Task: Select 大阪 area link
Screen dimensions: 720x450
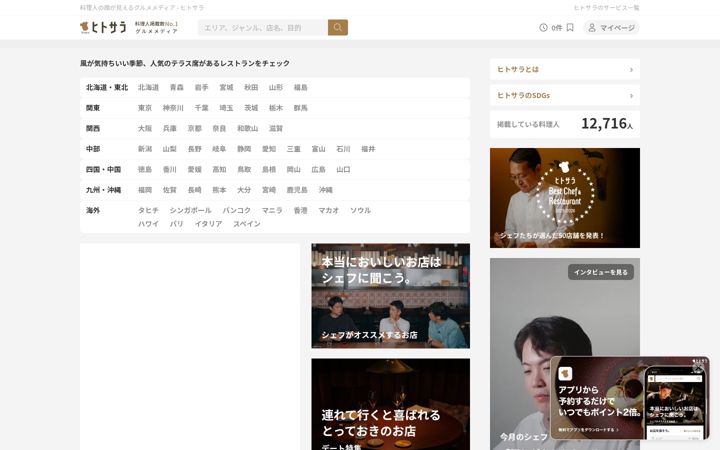Action: (x=145, y=129)
